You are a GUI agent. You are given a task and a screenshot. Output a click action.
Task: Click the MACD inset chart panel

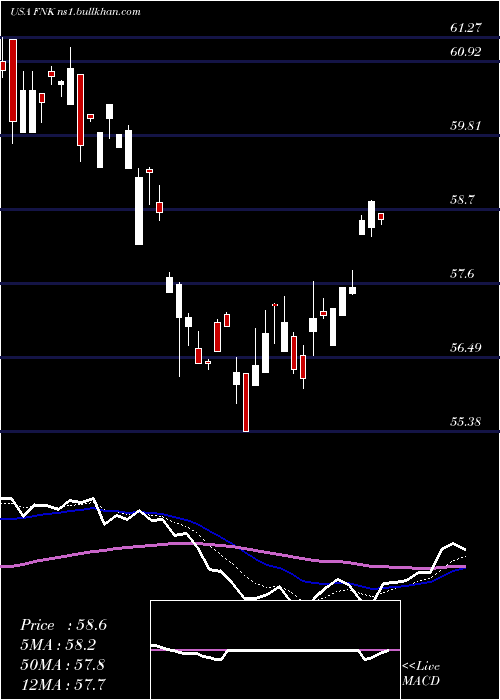[275, 650]
